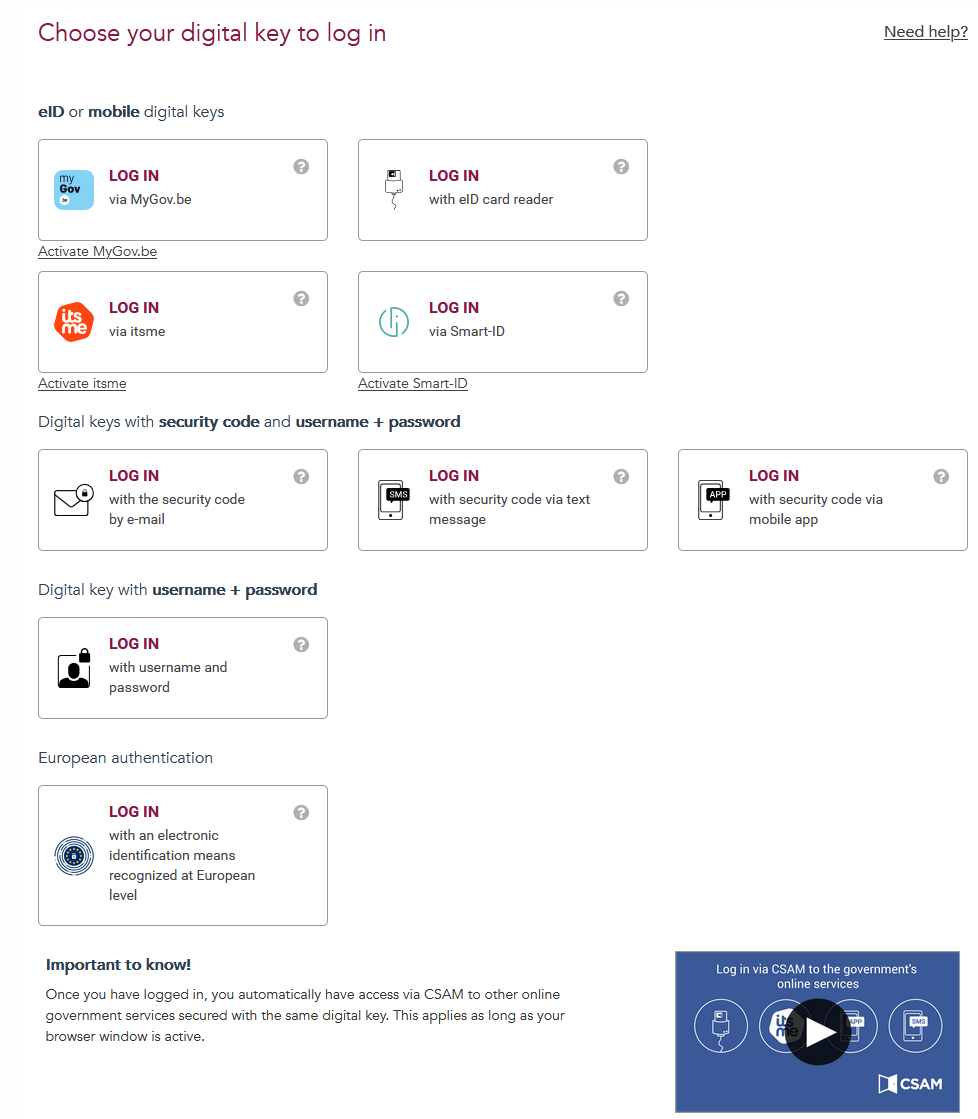Open help icon for username and password
Viewport: 978px width, 1119px height.
[301, 644]
